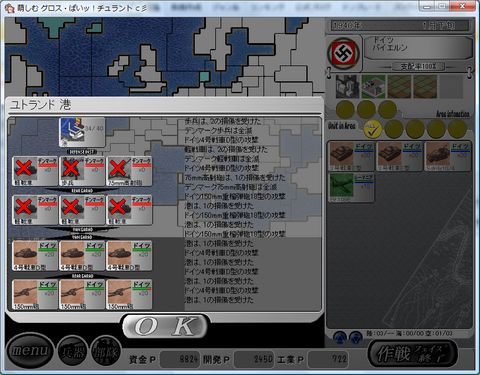End the phase with the 作戦フェイズ終了 button
The height and width of the screenshot is (375, 480).
tap(412, 354)
